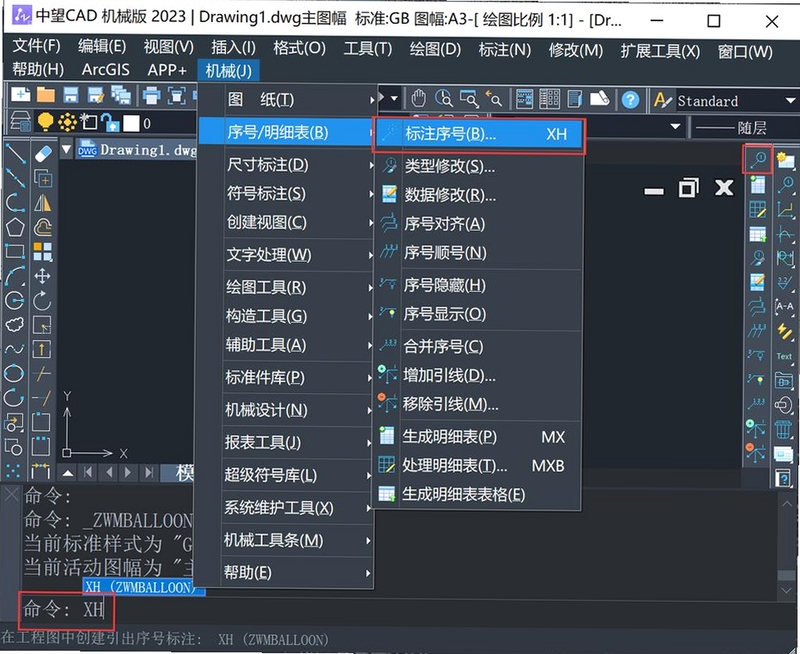Choose 生成明细表(P) menu entry
800x654 pixels.
(x=478, y=437)
